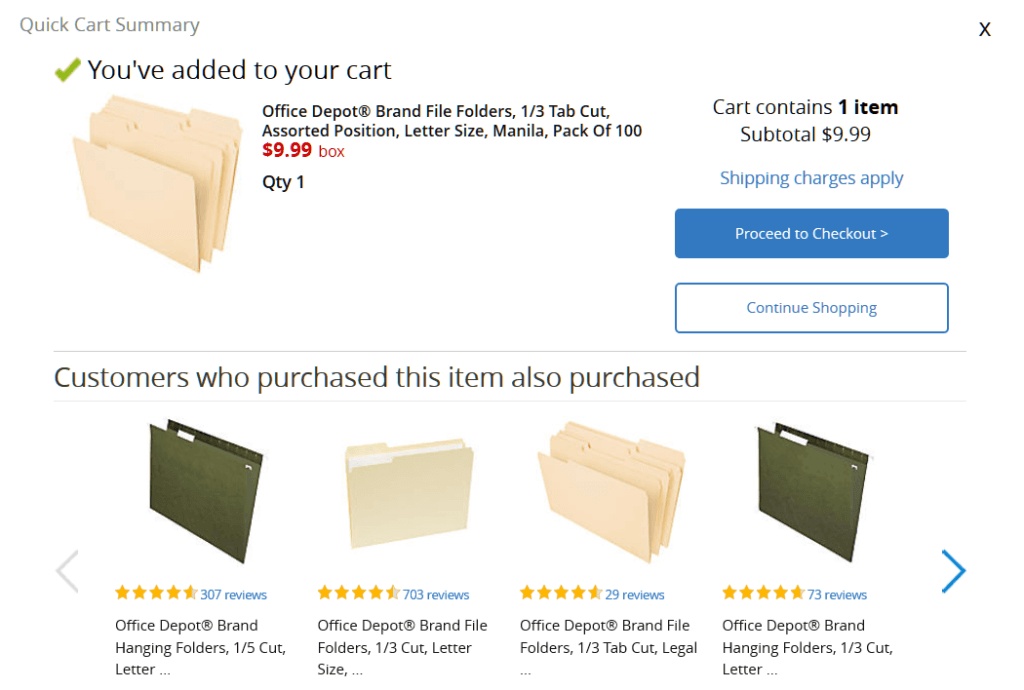The height and width of the screenshot is (690, 1024).
Task: Proceed to Checkout
Action: [811, 233]
